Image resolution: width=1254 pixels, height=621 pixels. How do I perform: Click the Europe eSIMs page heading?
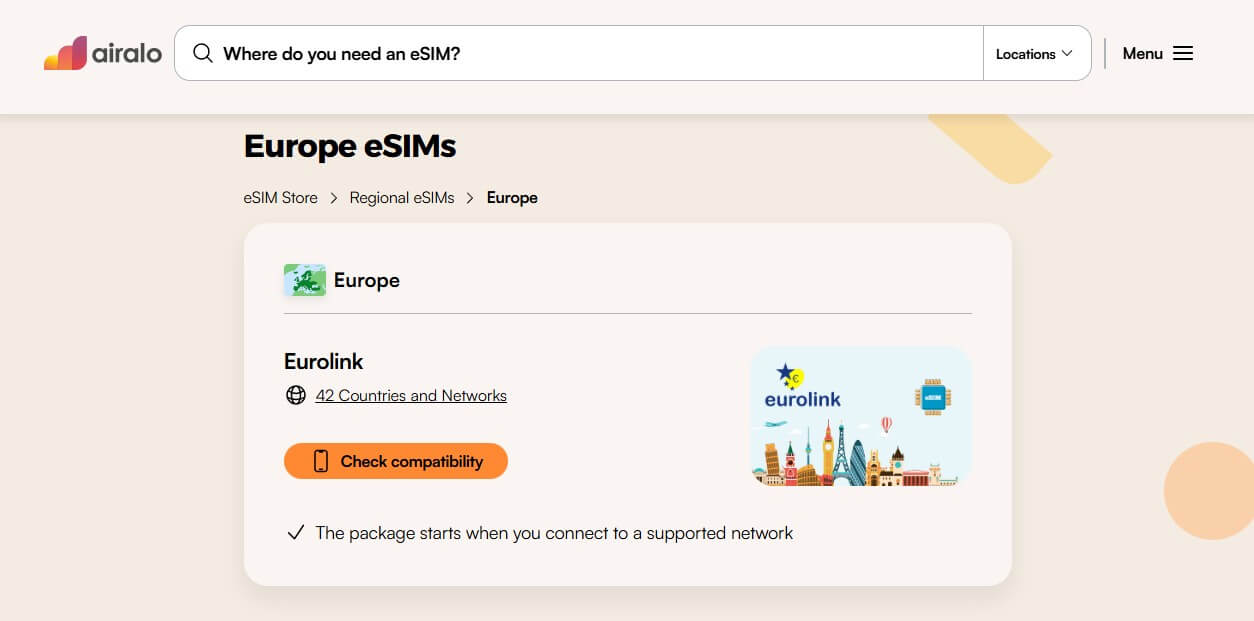[350, 146]
